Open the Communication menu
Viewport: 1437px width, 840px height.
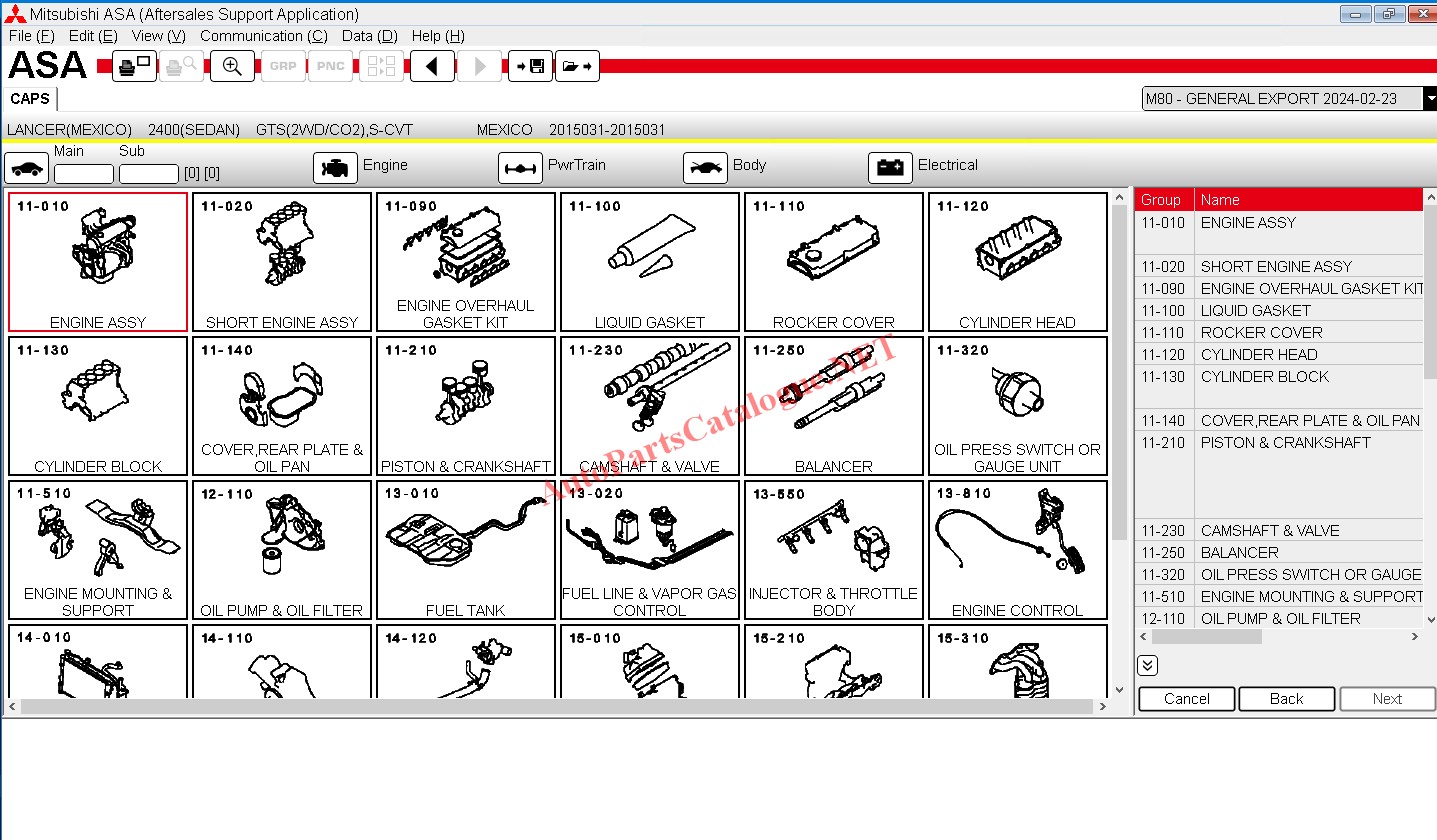(264, 36)
